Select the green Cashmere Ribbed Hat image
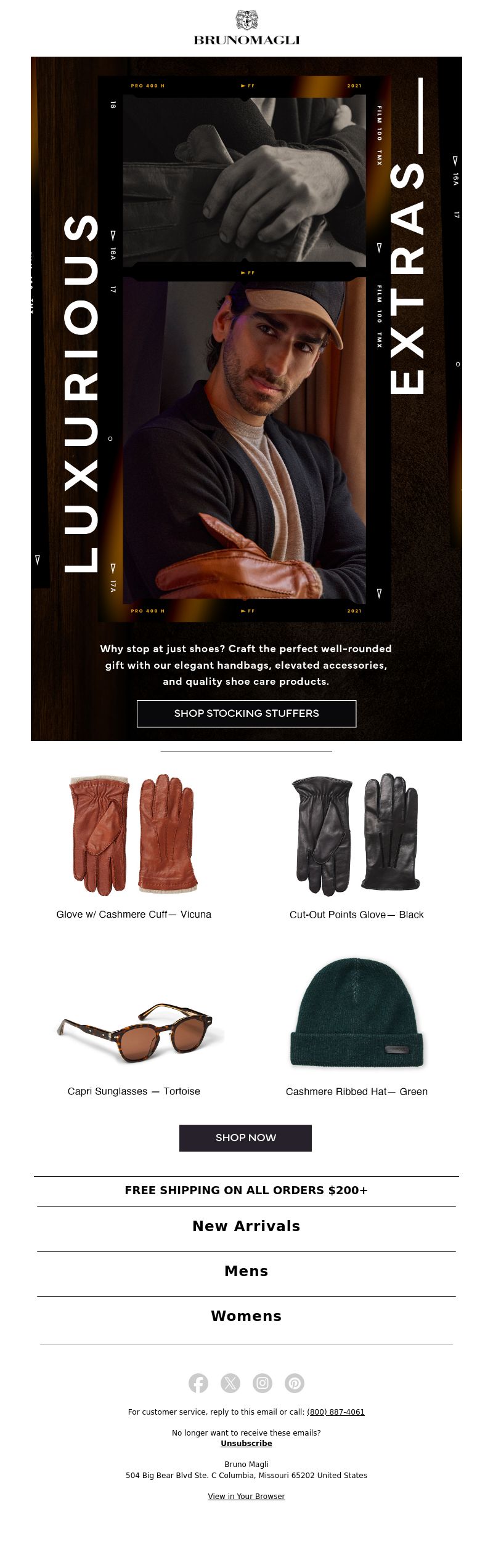493x1568 pixels. click(357, 1012)
